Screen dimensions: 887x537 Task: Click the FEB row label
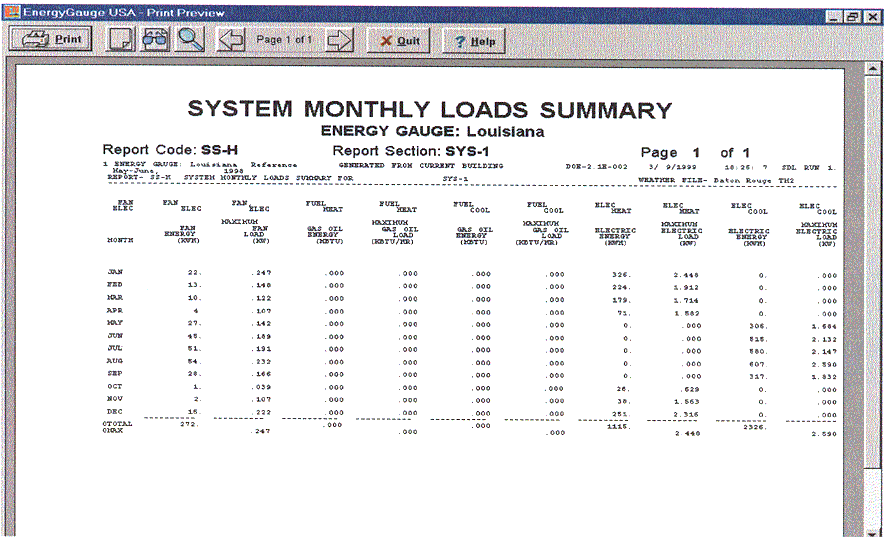point(115,285)
